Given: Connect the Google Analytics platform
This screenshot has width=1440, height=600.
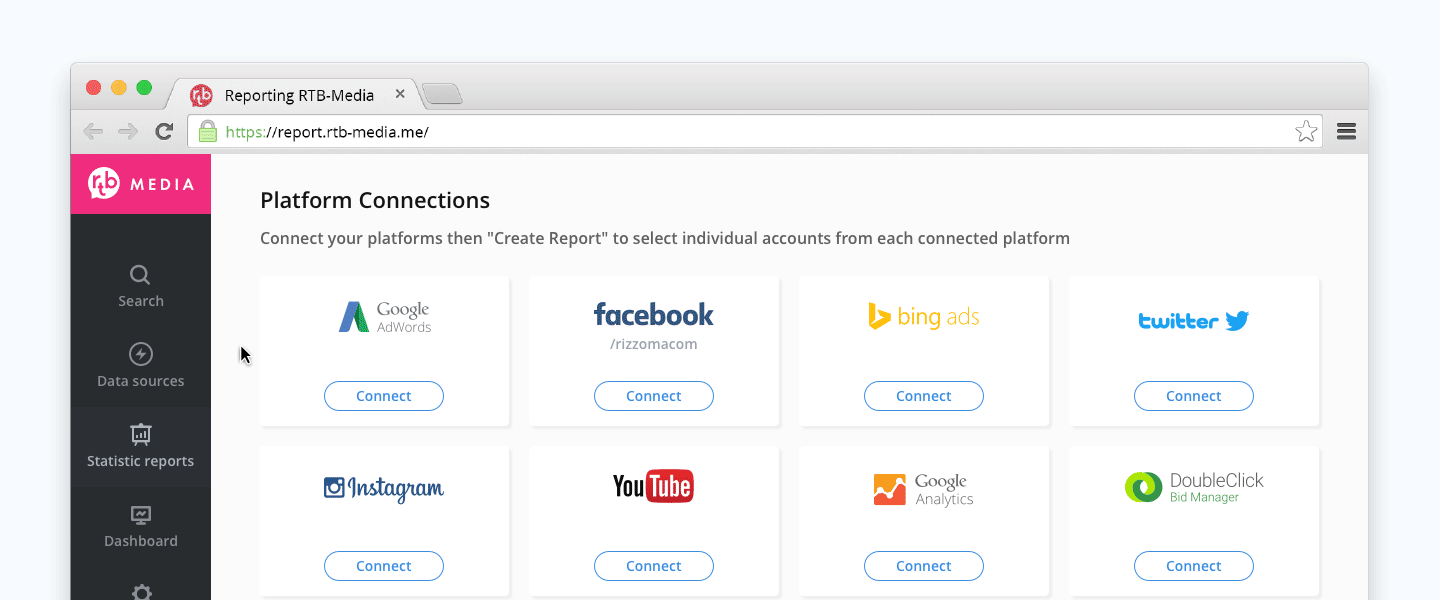Looking at the screenshot, I should [x=924, y=566].
